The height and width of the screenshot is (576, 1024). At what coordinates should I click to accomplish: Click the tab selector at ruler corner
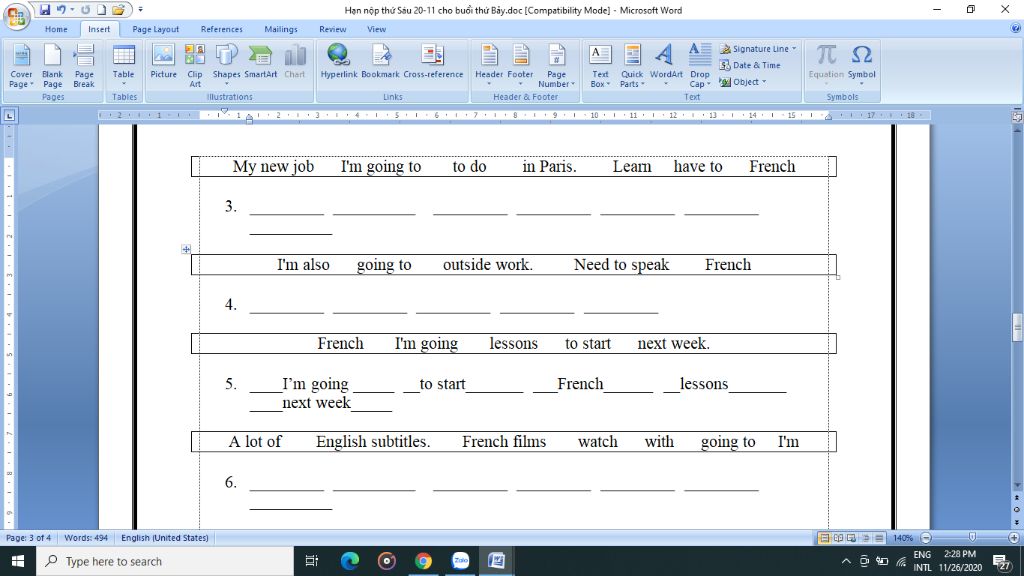(9, 116)
